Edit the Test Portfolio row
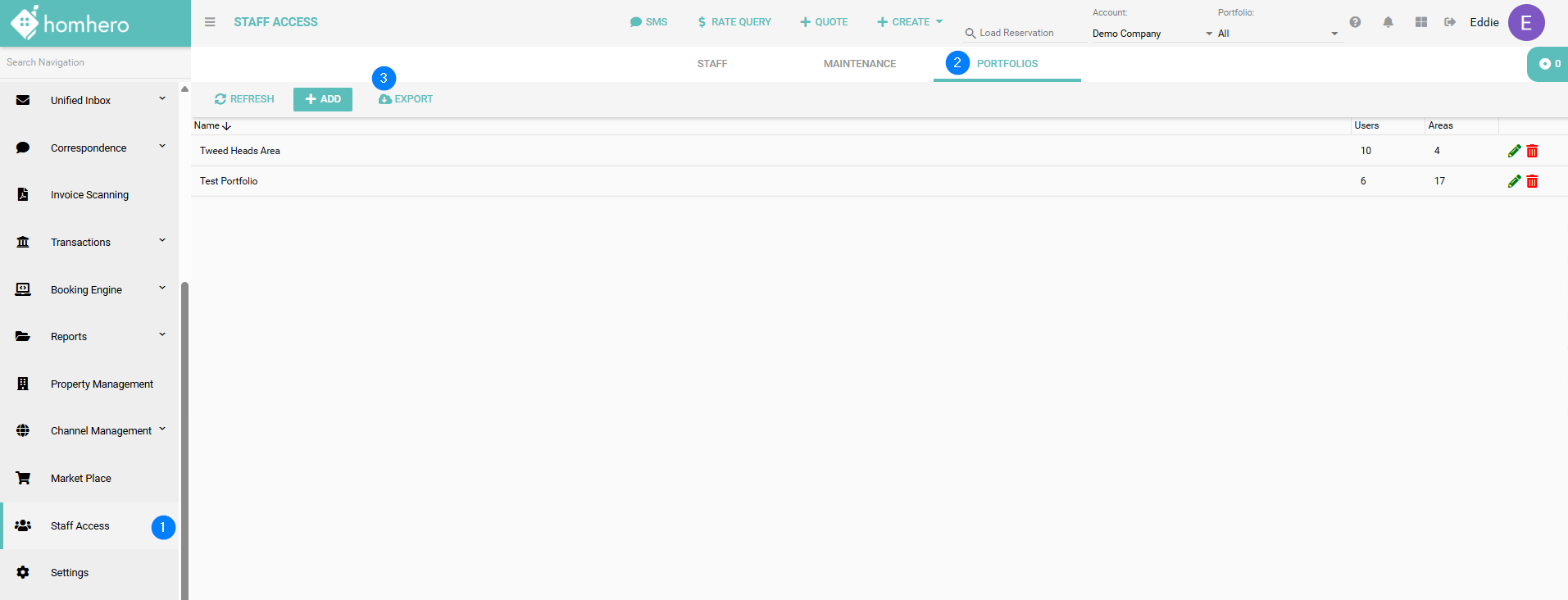The width and height of the screenshot is (1568, 600). [1514, 181]
